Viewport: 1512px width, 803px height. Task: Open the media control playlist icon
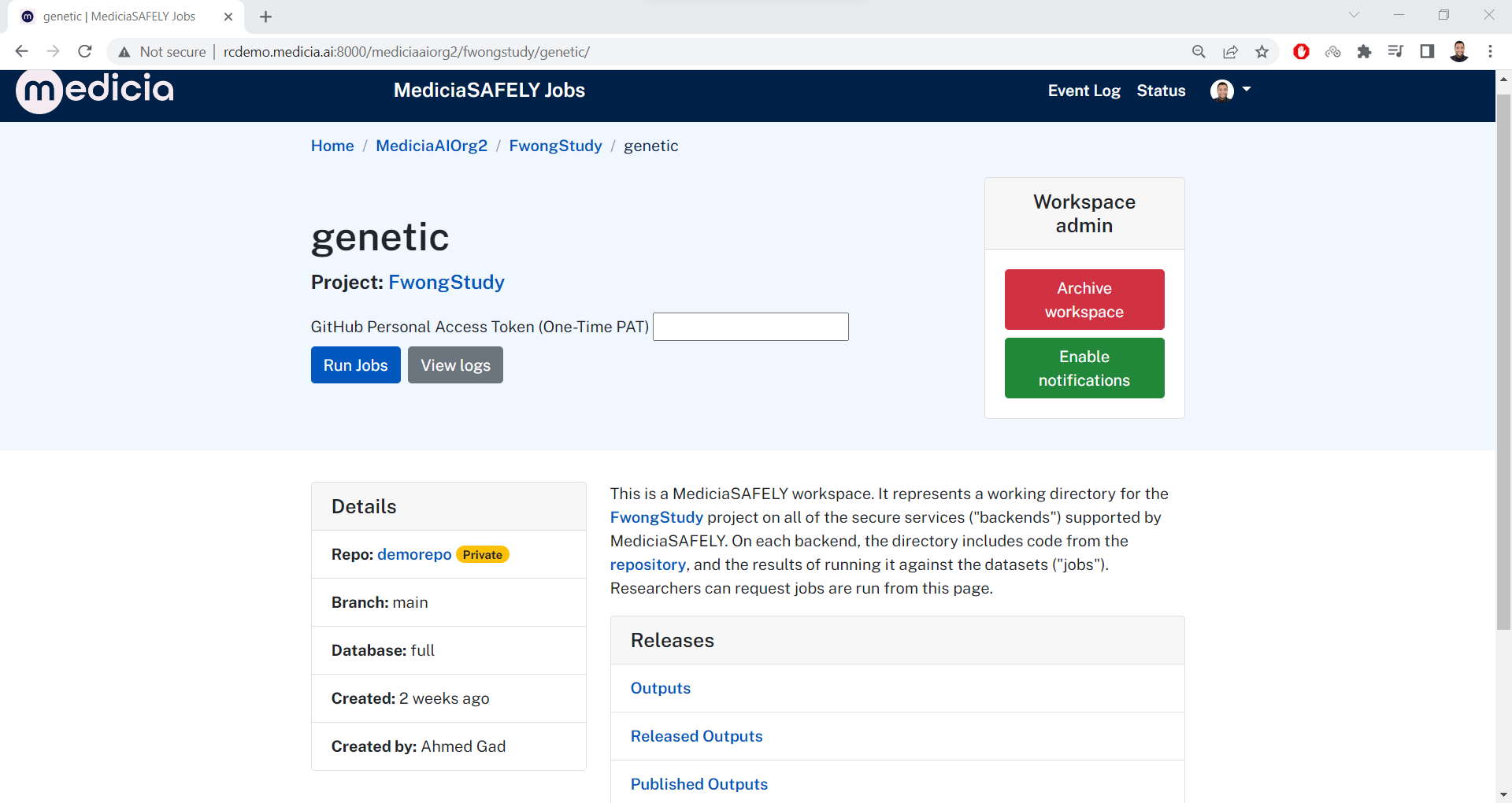(x=1395, y=52)
